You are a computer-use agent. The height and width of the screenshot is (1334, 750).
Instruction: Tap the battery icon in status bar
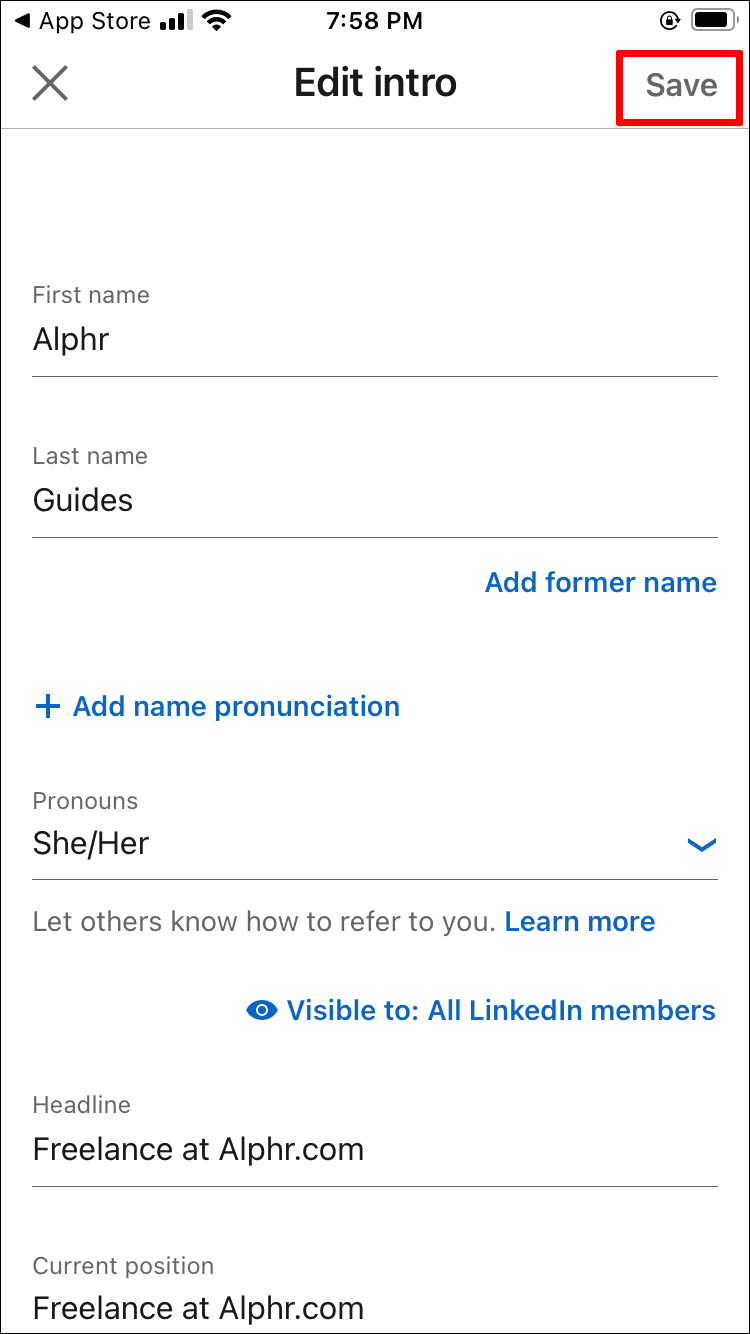point(713,20)
